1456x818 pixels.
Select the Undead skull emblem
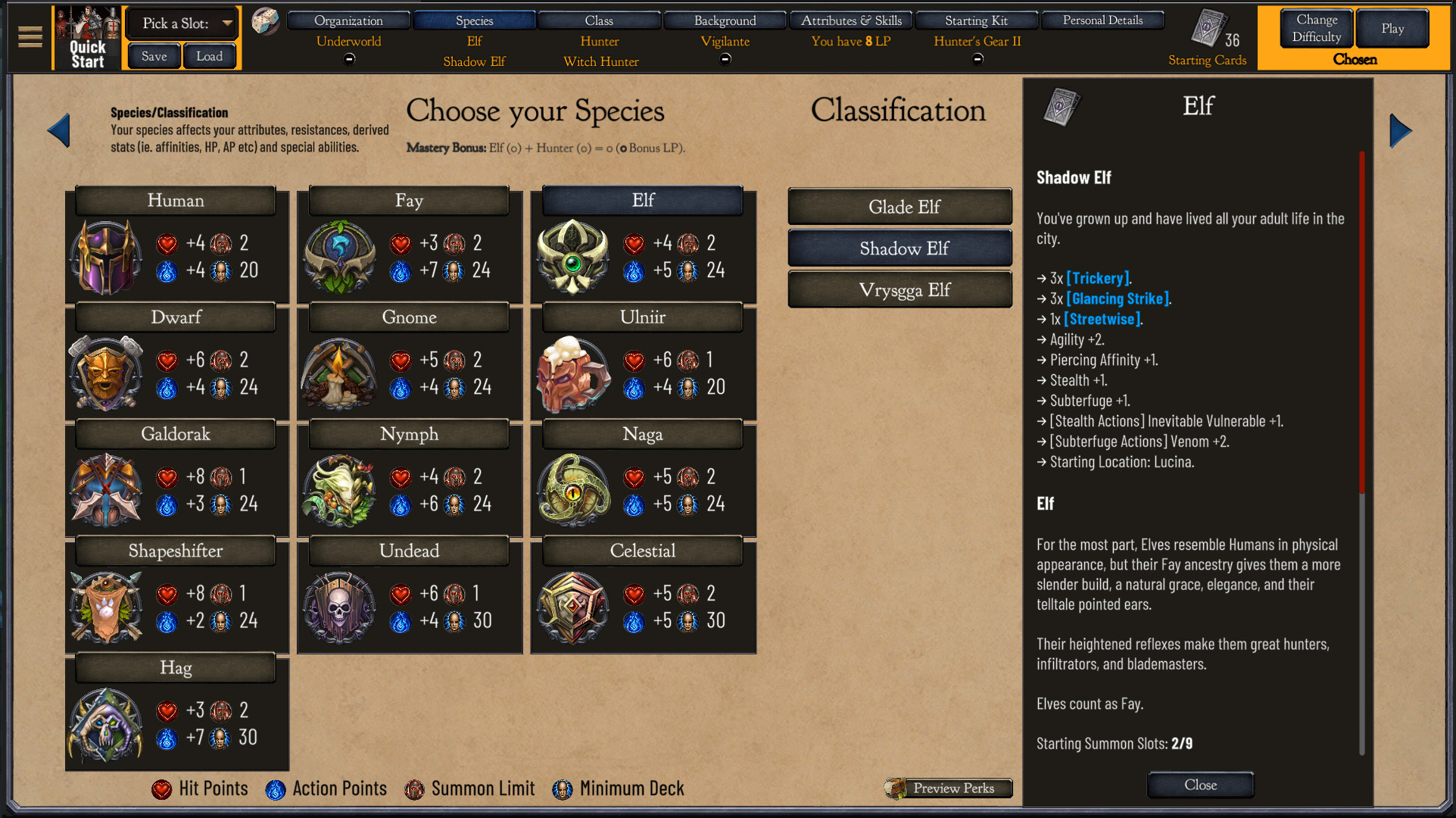click(339, 607)
